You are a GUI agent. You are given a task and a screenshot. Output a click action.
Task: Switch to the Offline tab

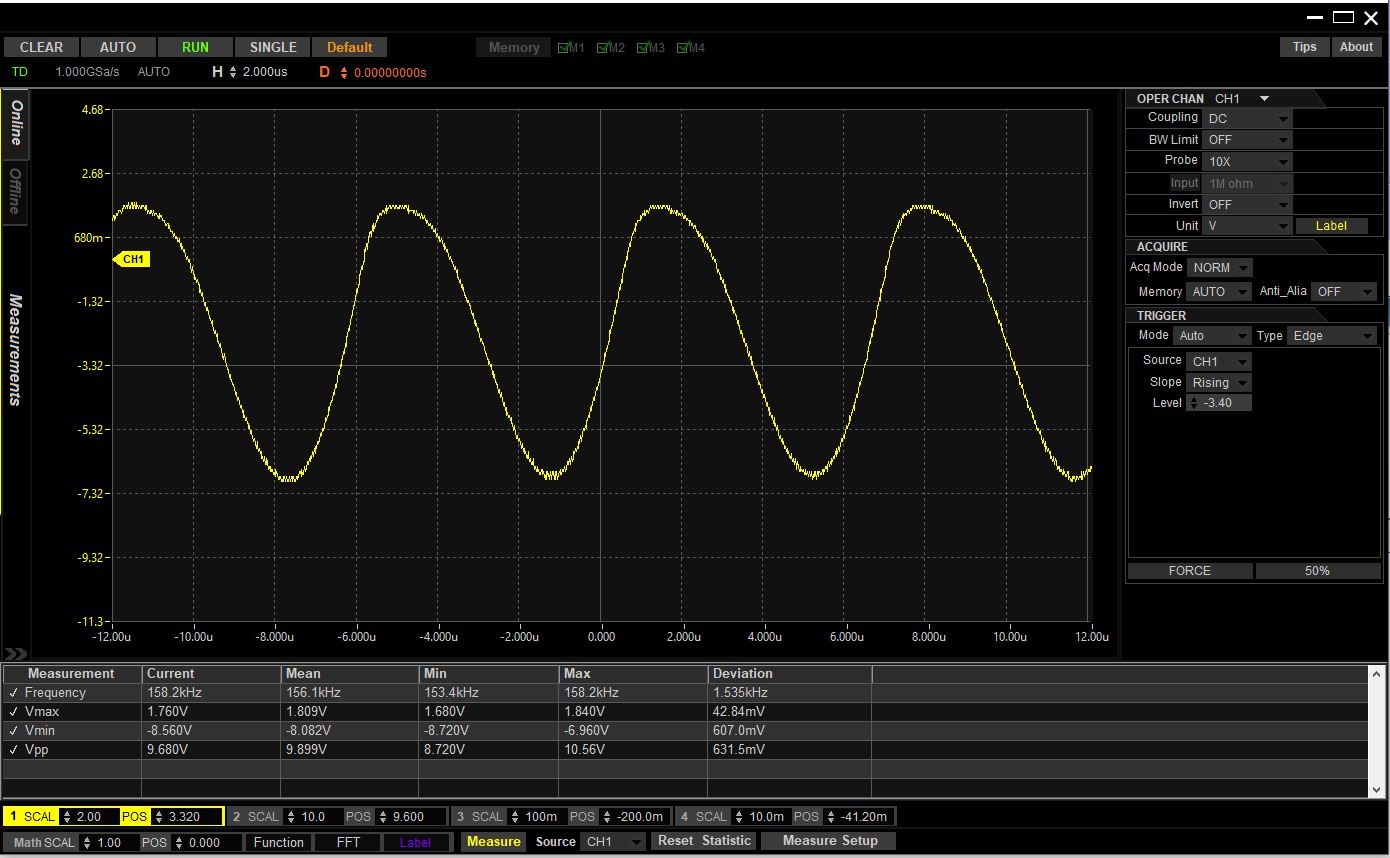pos(15,191)
